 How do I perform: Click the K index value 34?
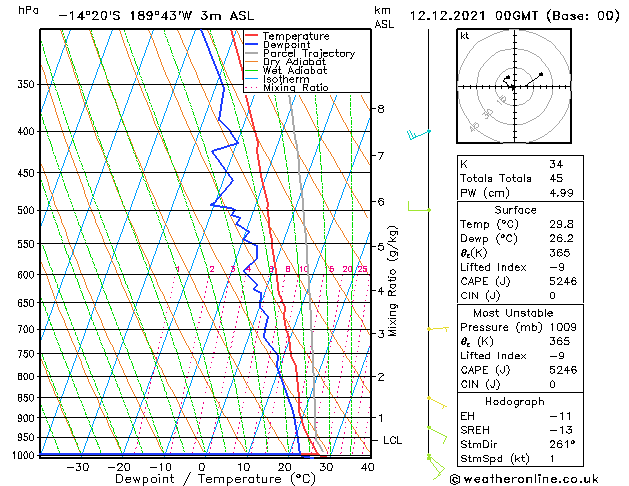556,164
